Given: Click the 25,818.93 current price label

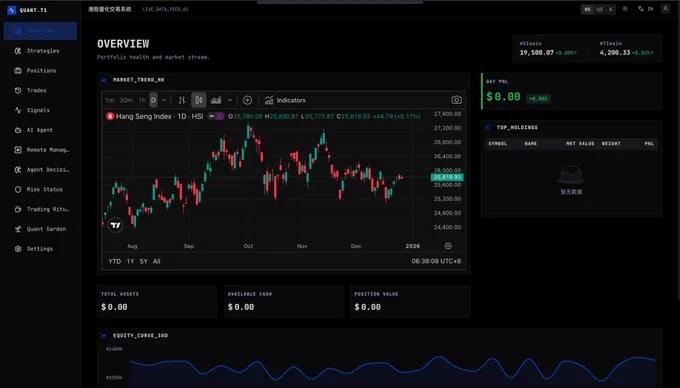Looking at the screenshot, I should click(x=447, y=177).
